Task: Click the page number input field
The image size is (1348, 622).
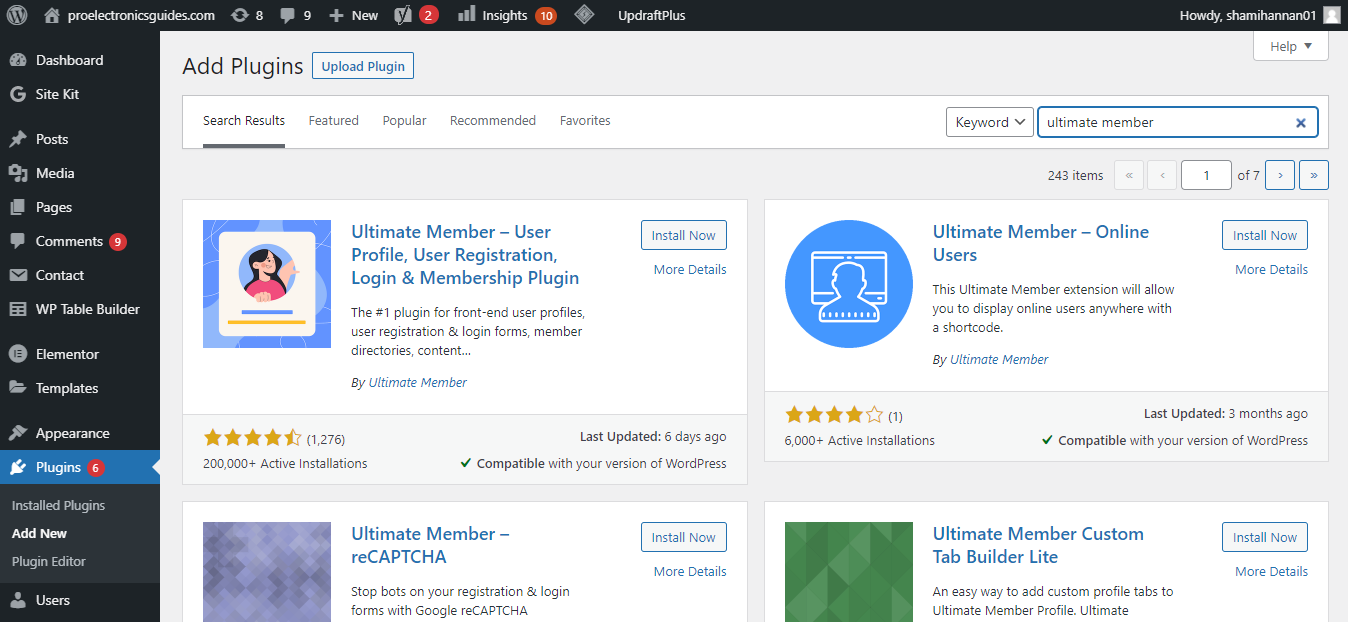Action: click(1206, 175)
